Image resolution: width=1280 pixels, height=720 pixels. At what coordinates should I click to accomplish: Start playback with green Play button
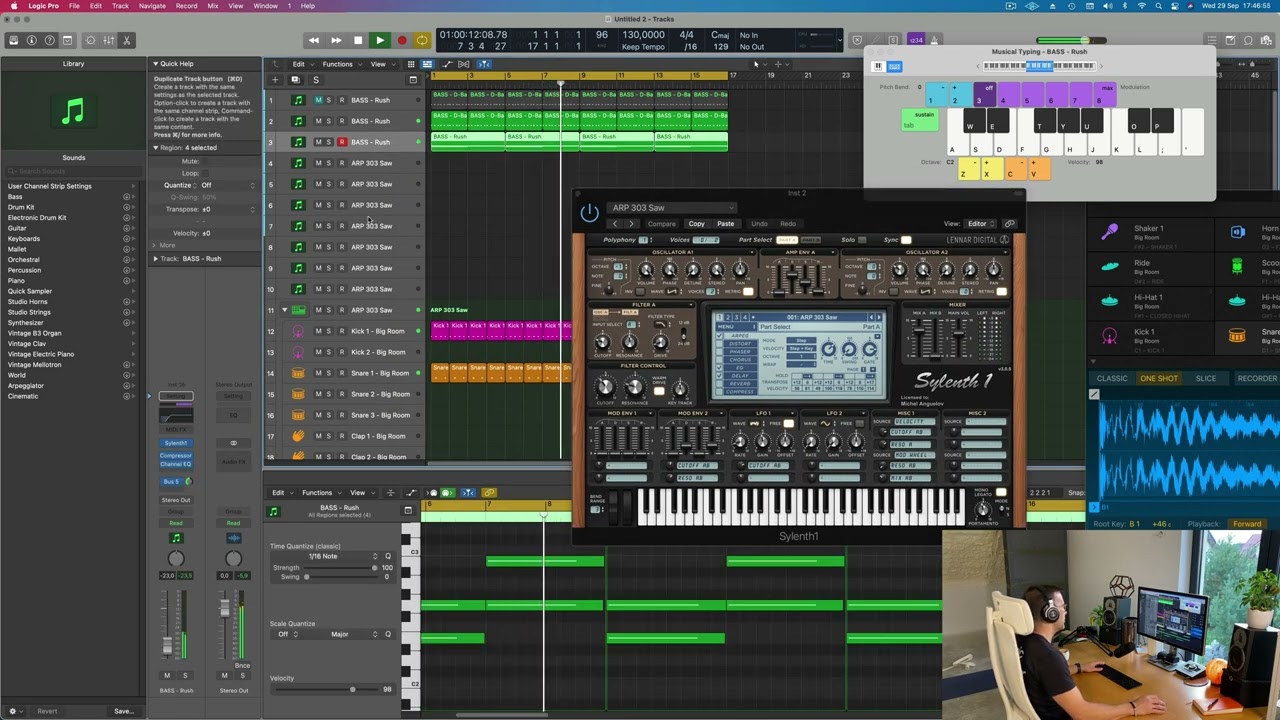[380, 41]
